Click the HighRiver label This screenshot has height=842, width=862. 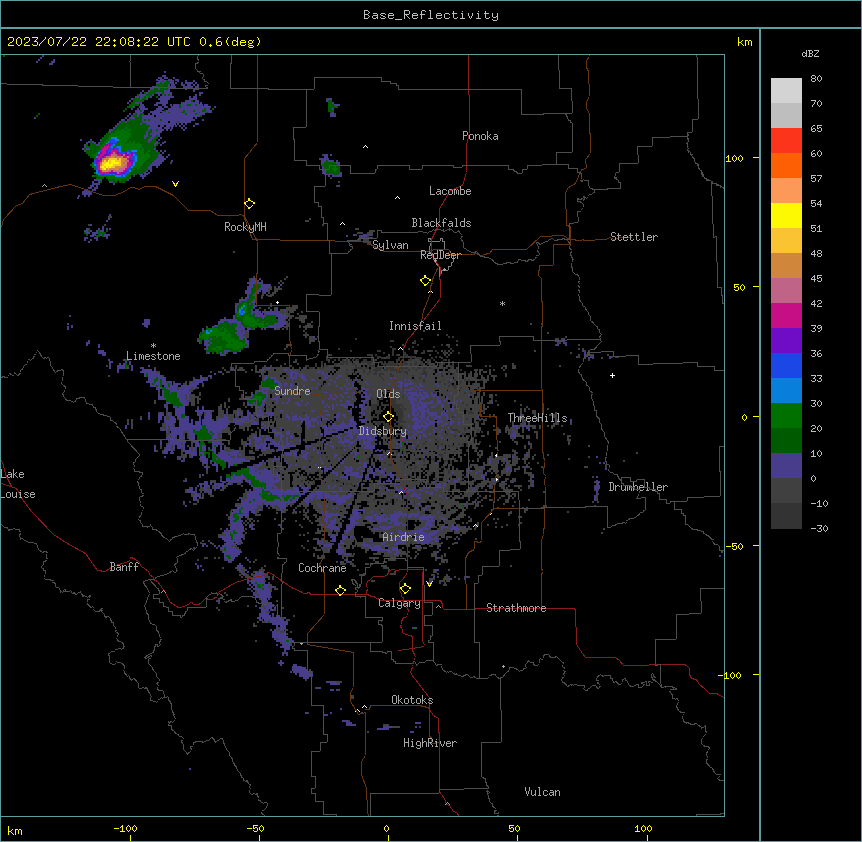(430, 743)
